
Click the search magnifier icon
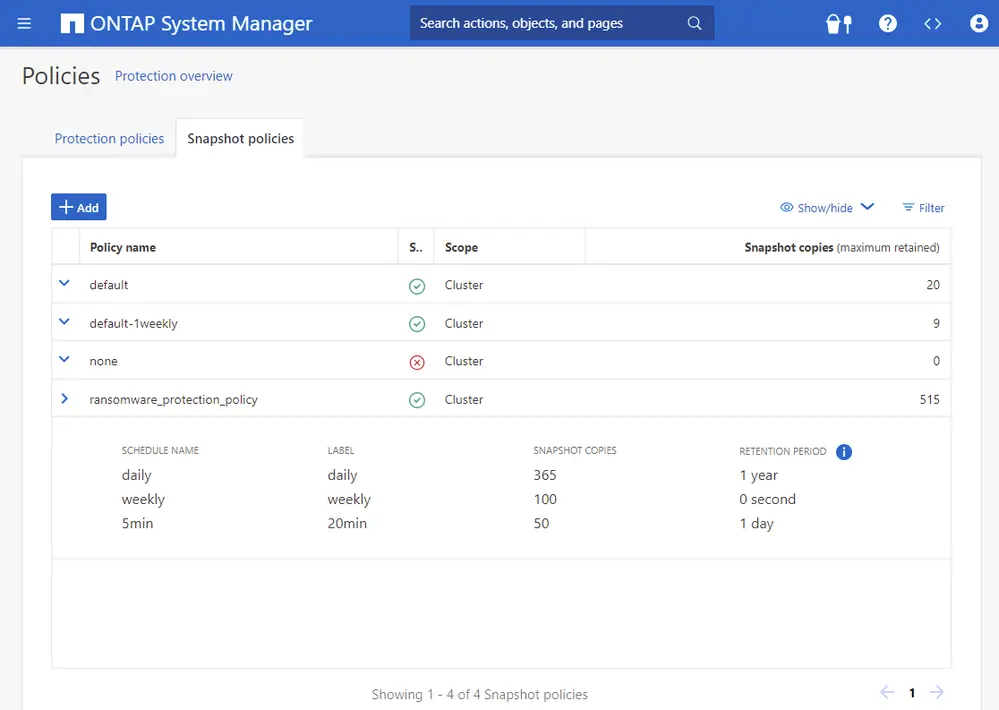694,22
